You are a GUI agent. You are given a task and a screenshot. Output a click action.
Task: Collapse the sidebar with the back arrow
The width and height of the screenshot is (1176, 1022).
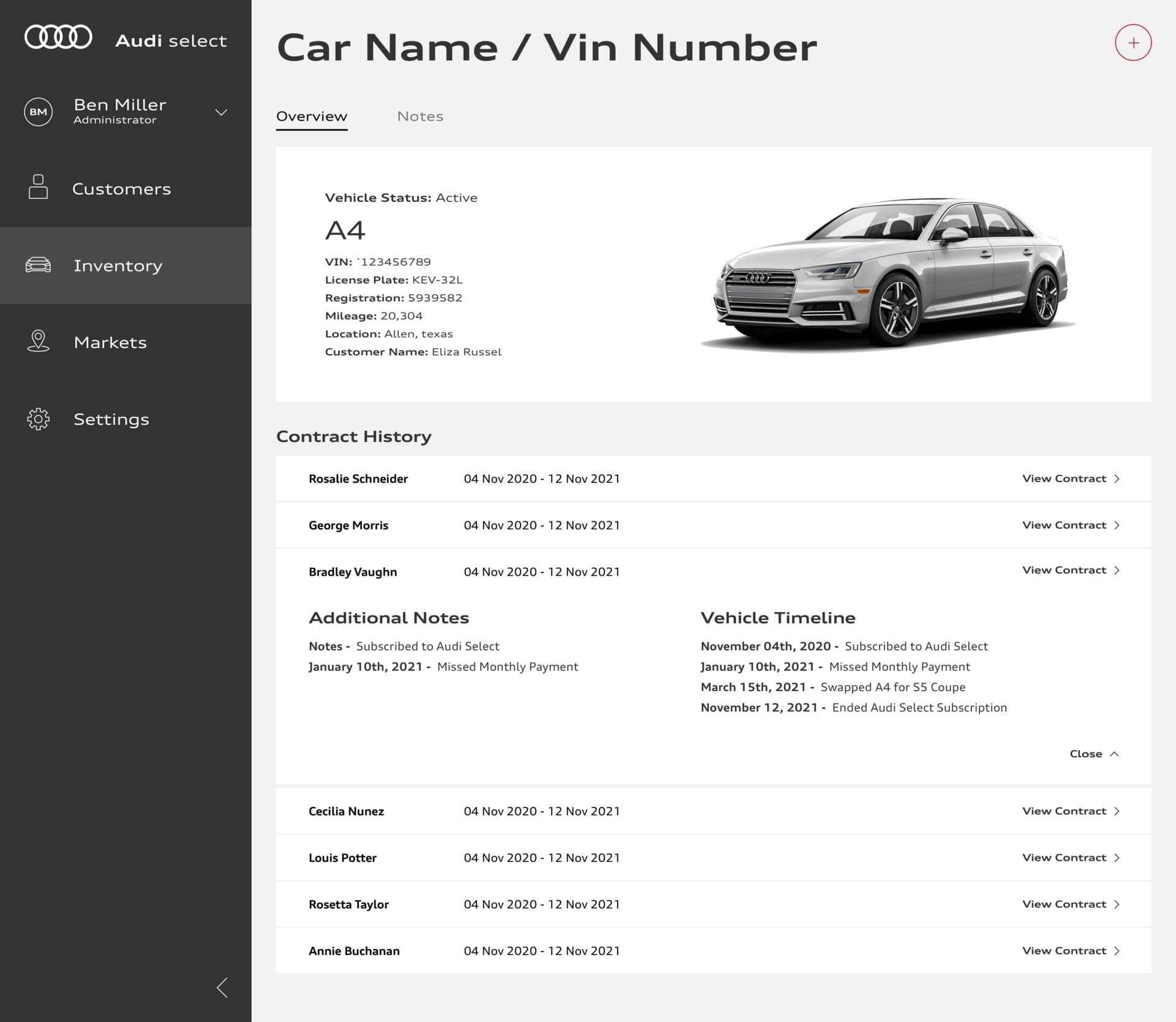(222, 987)
